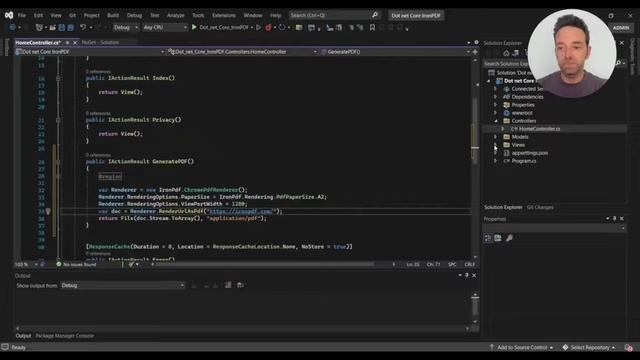
Task: Click the lightbulb quick actions icon on line 35
Action: pos(48,211)
